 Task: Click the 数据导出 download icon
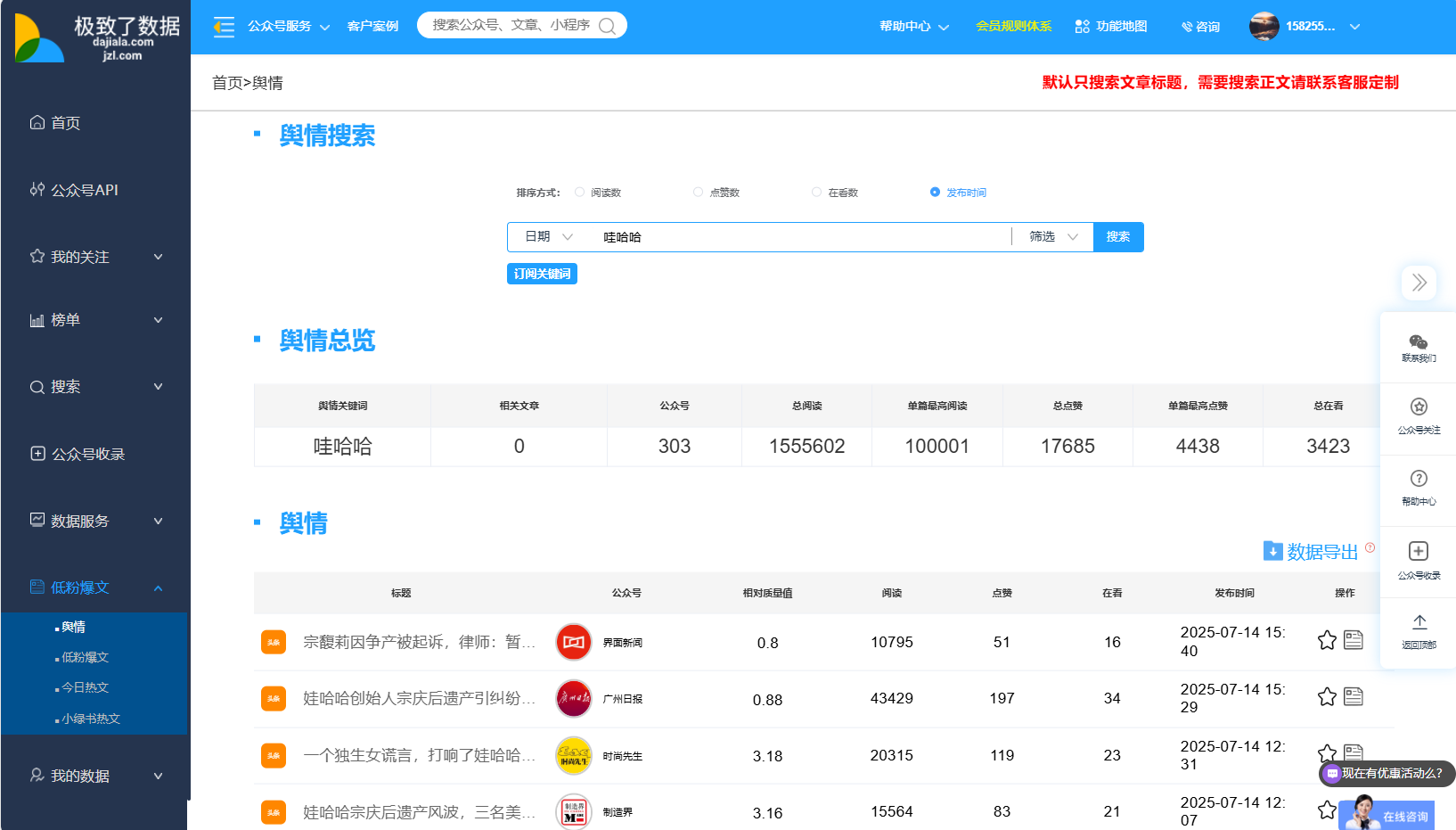1272,551
